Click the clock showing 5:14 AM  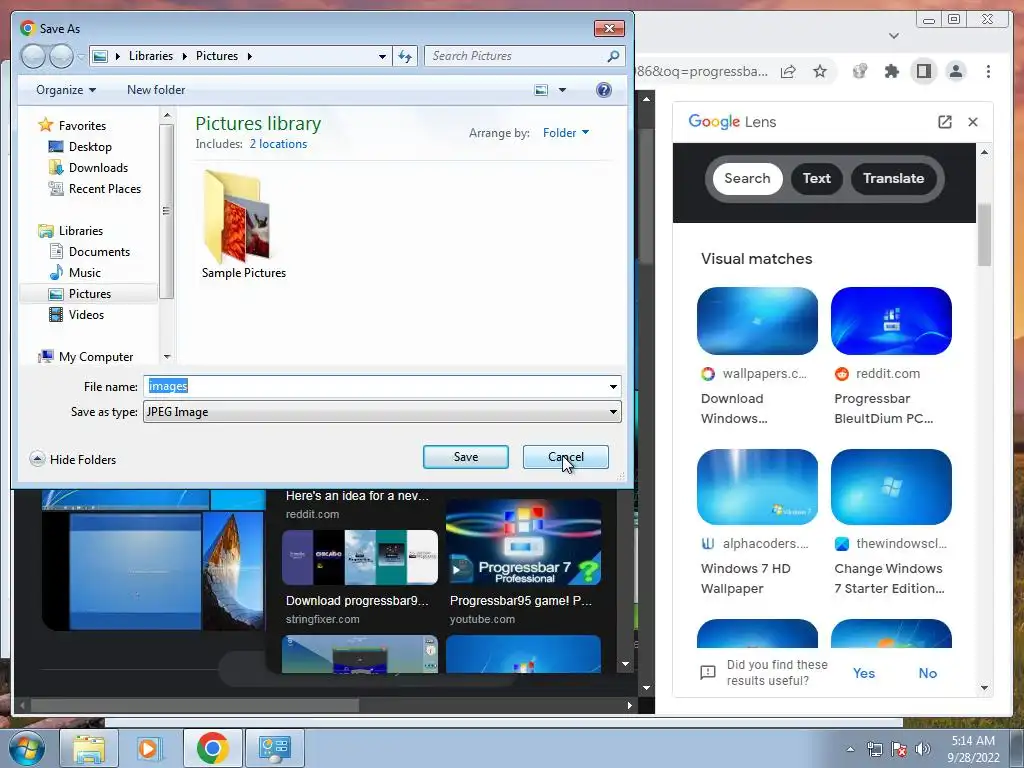[x=973, y=741]
